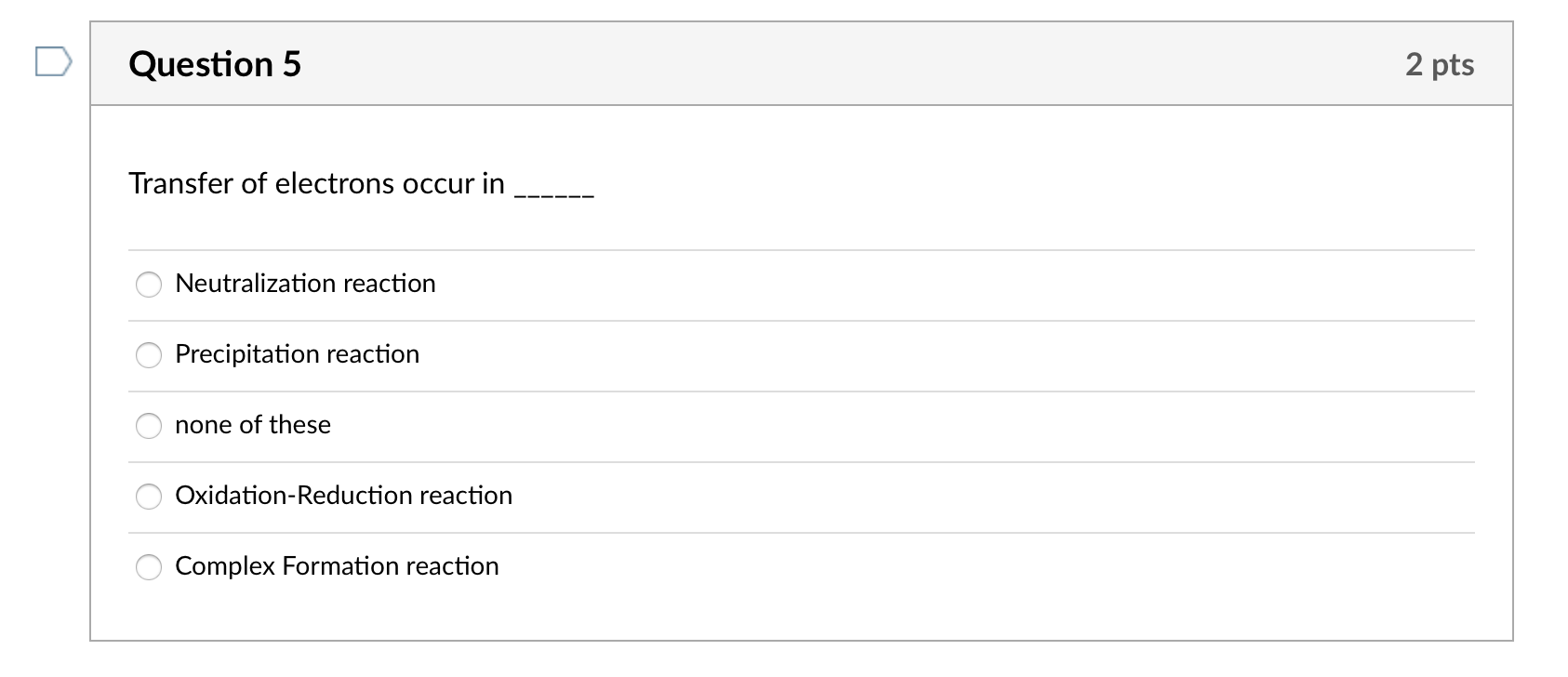Select the Precipitation reaction radio button

tap(149, 355)
